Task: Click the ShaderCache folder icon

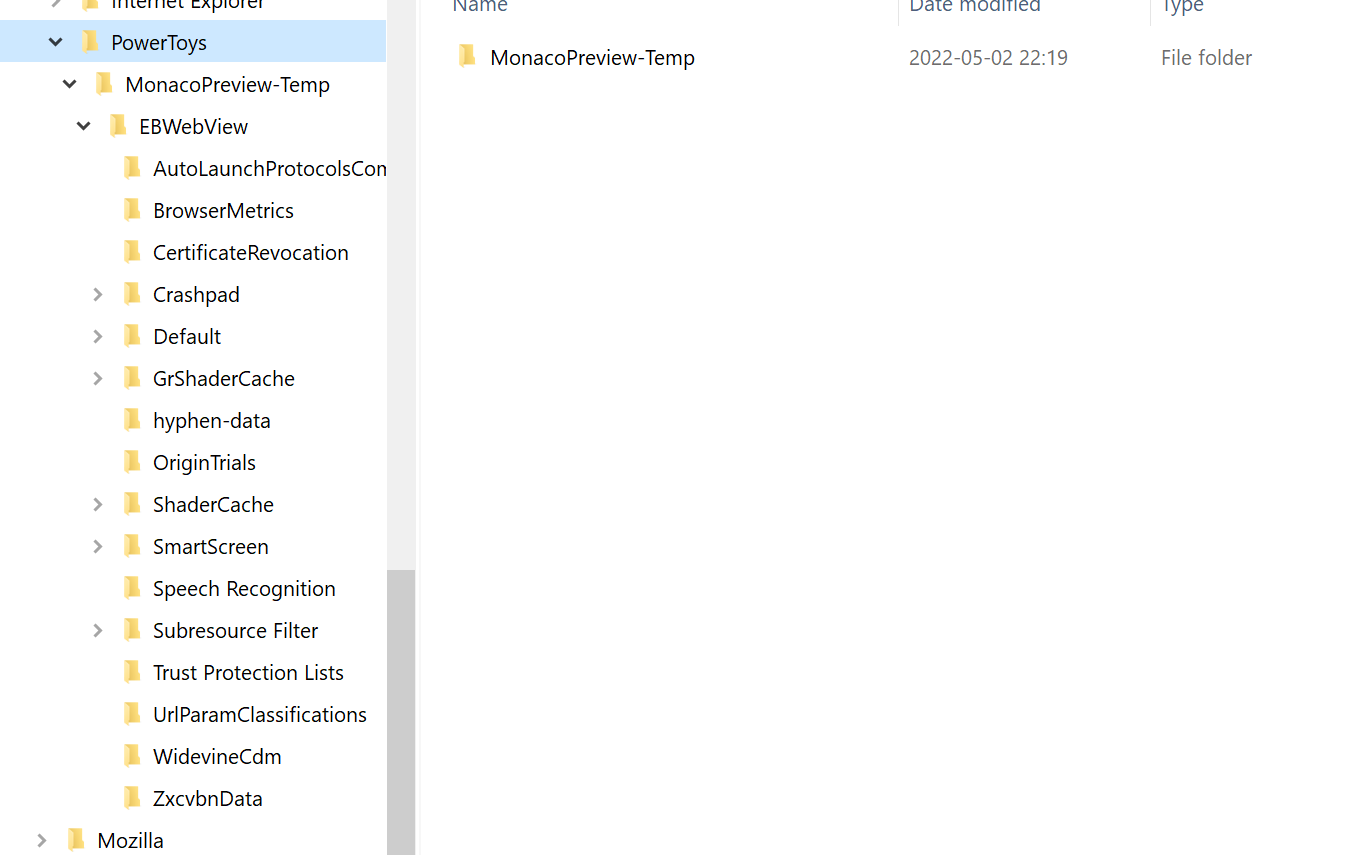Action: [x=132, y=503]
